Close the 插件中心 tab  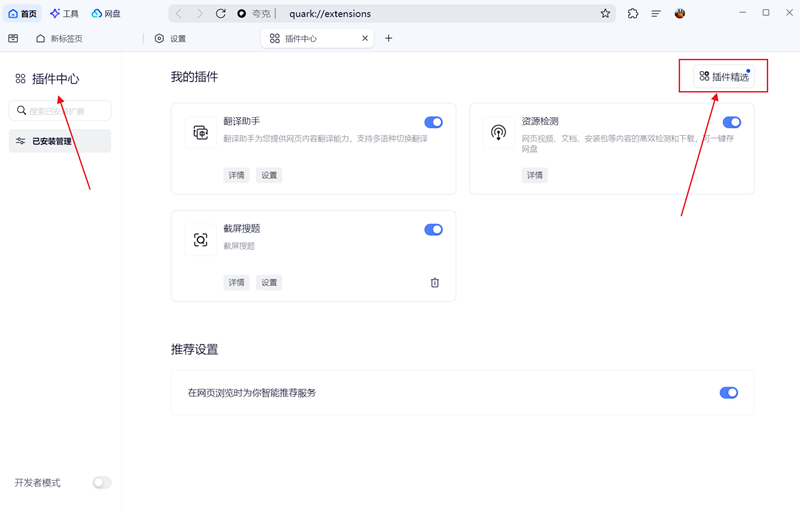(365, 38)
